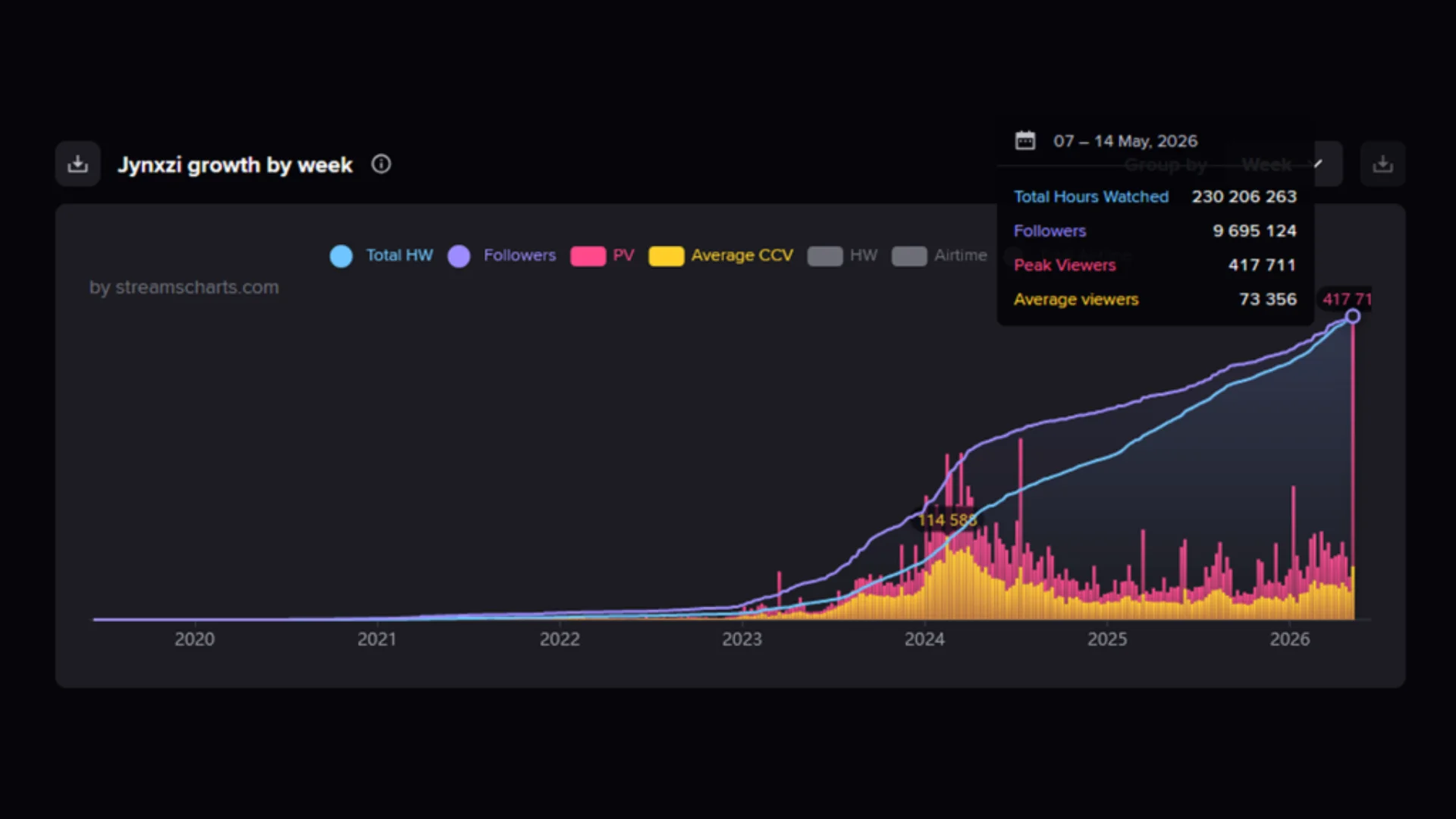The width and height of the screenshot is (1456, 819).
Task: Click the '73 356' average viewers value
Action: pos(1268,299)
